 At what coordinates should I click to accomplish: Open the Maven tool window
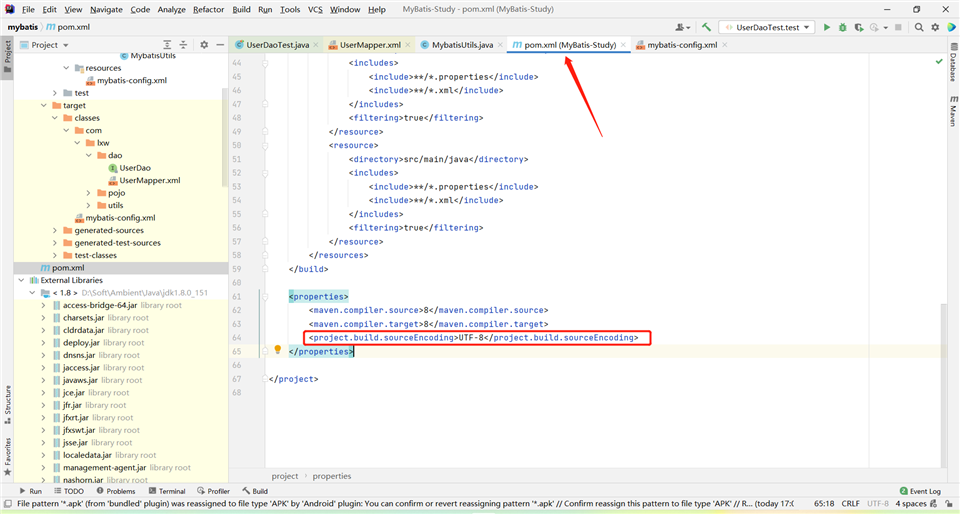point(953,111)
